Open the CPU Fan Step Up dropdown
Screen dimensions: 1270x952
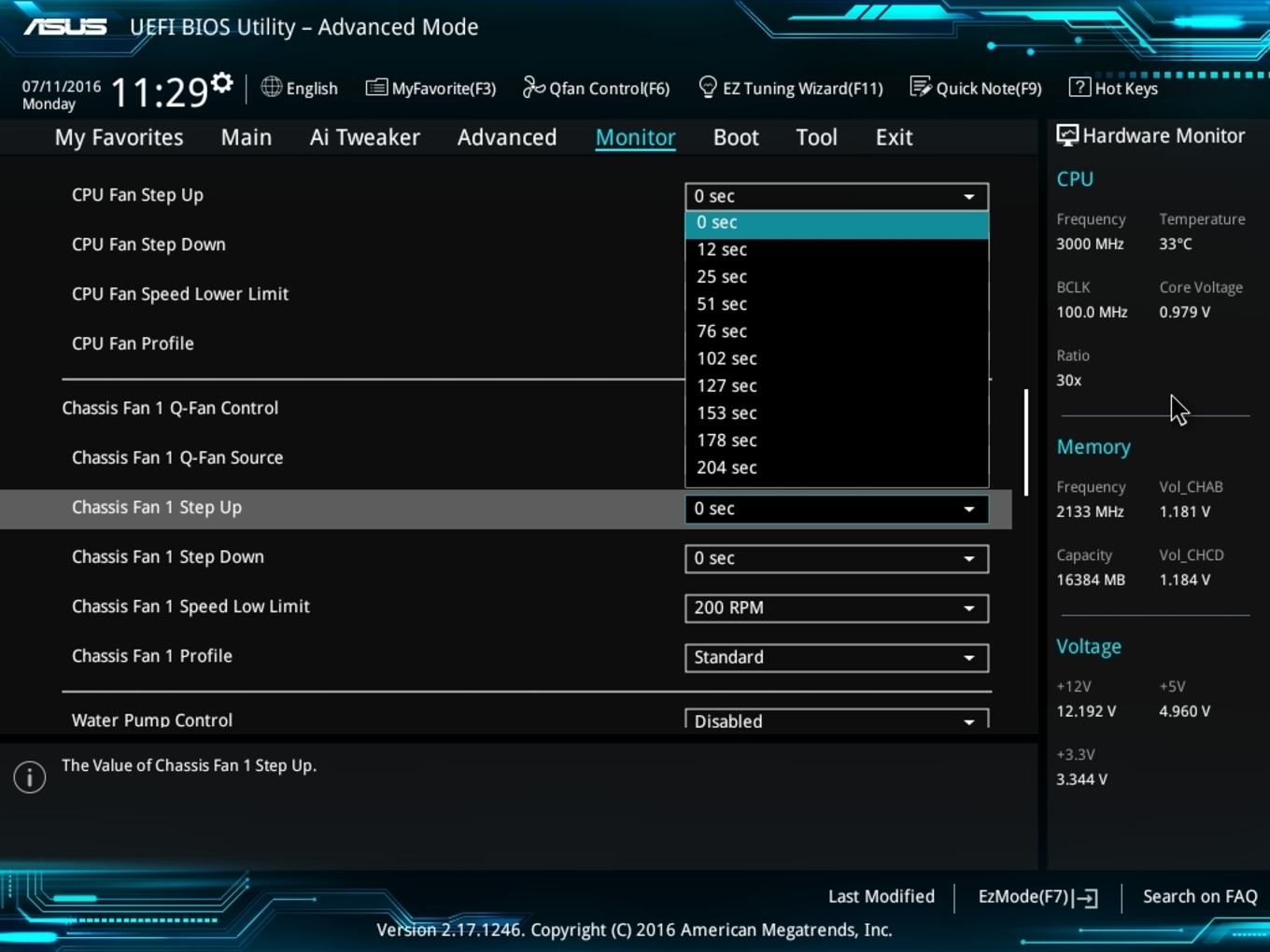(x=837, y=196)
